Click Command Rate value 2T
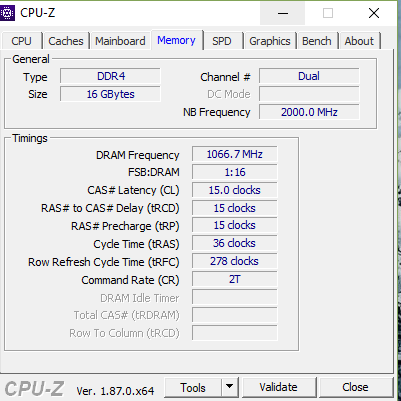Viewport: 401px width, 401px height. [x=235, y=279]
